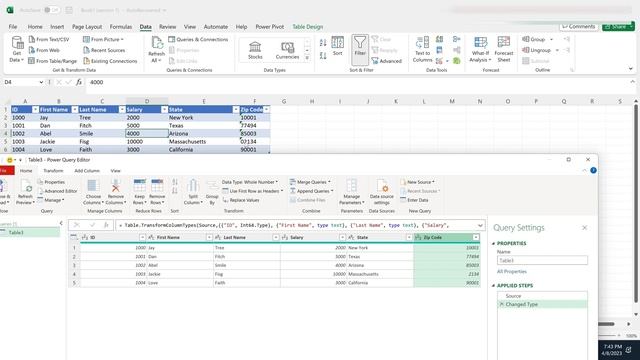
Task: Open the Excel Formulas tab
Action: pos(121,27)
